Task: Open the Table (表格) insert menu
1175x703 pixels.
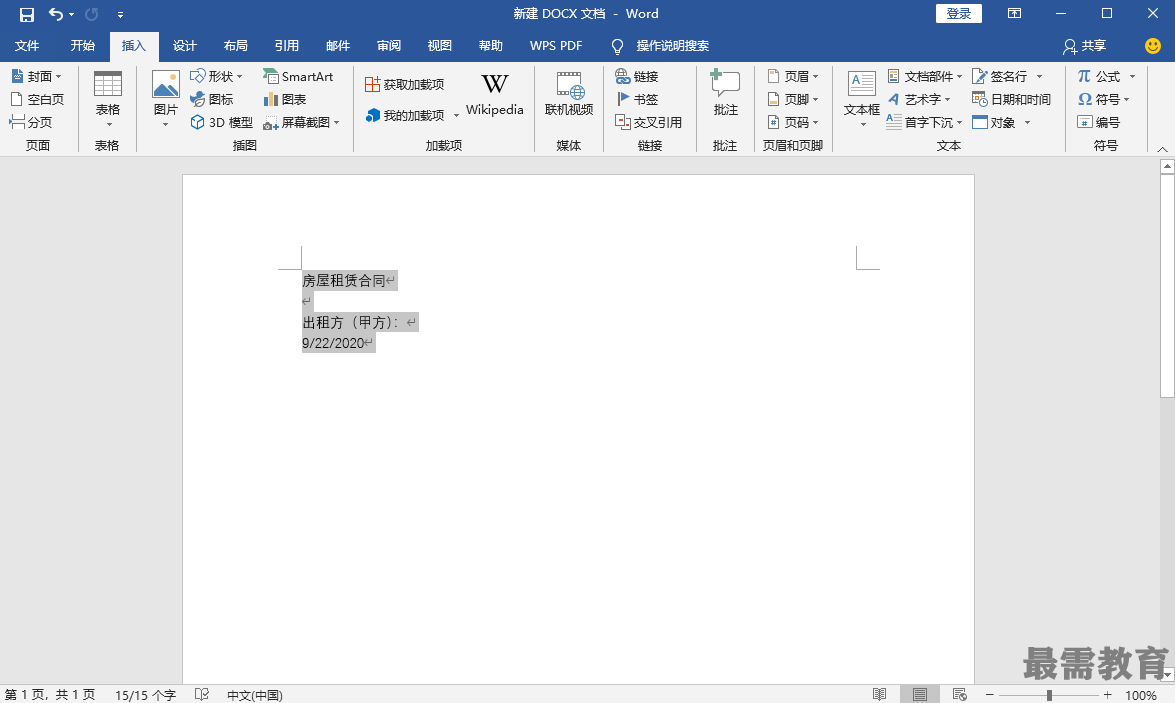Action: pos(107,98)
